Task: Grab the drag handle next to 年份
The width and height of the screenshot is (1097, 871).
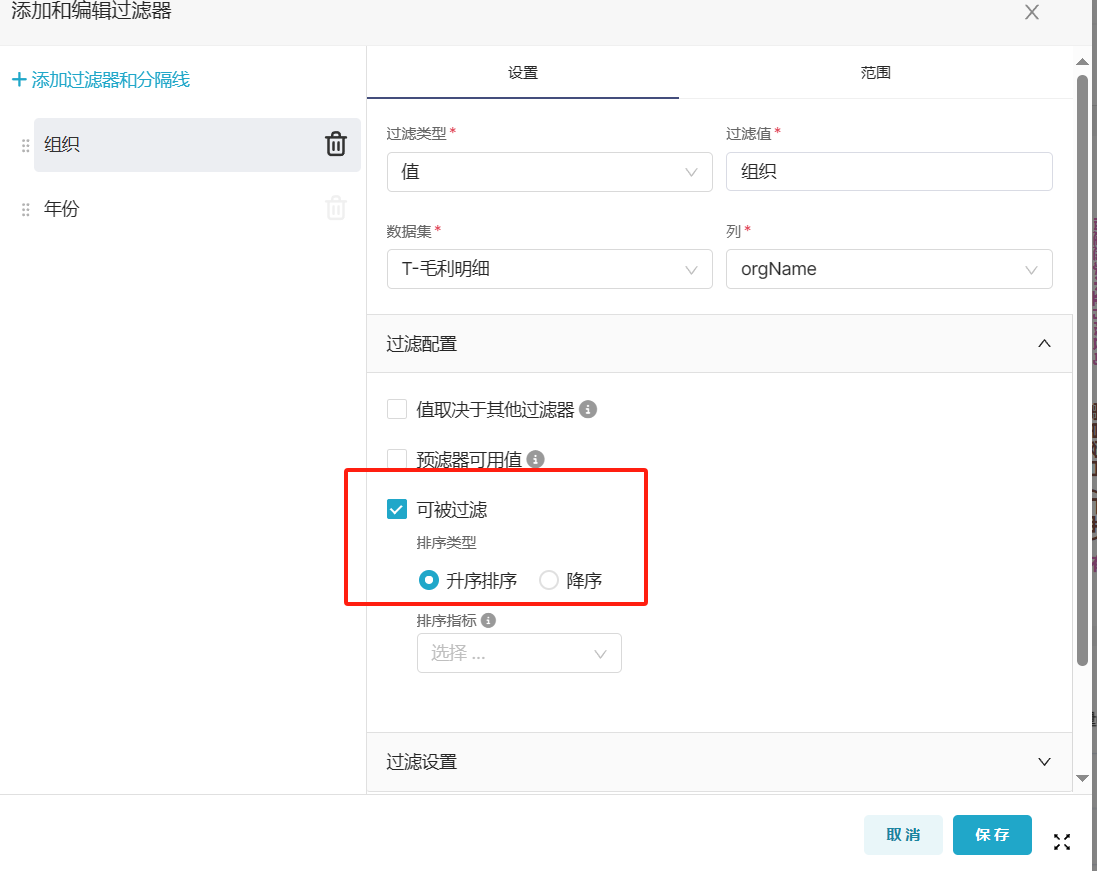Action: coord(25,209)
